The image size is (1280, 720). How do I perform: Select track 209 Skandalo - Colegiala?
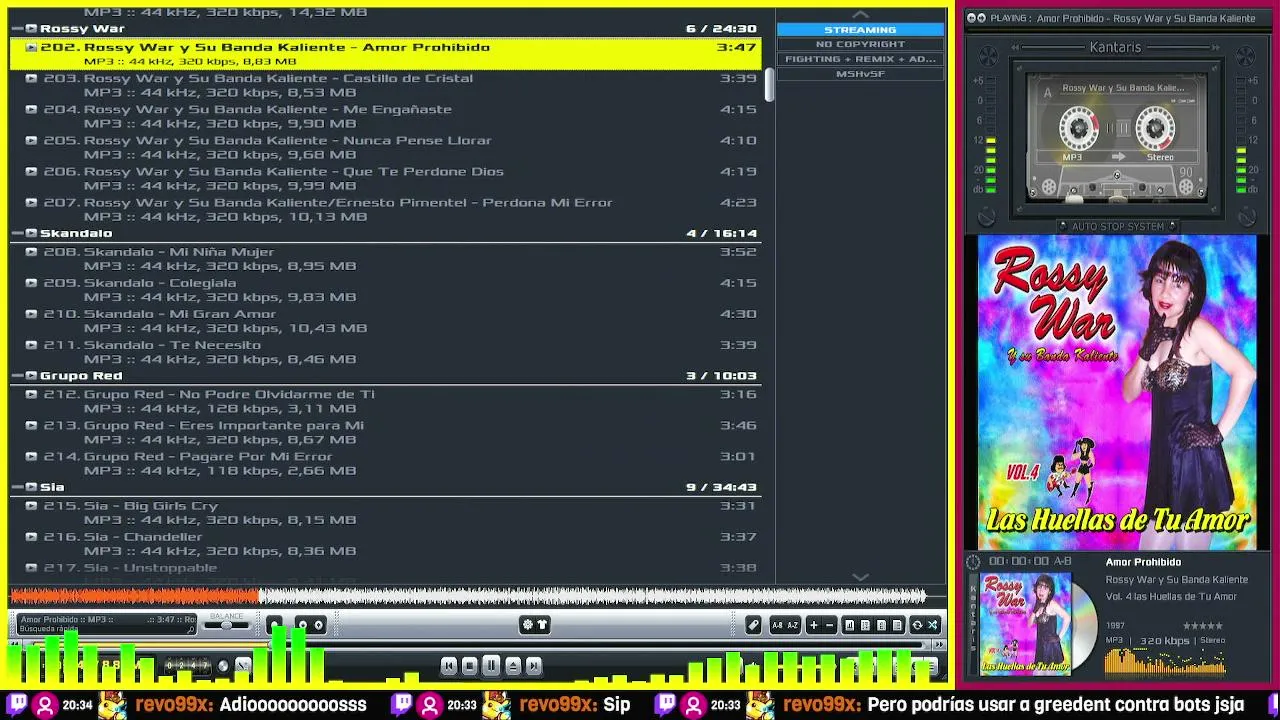tap(385, 290)
